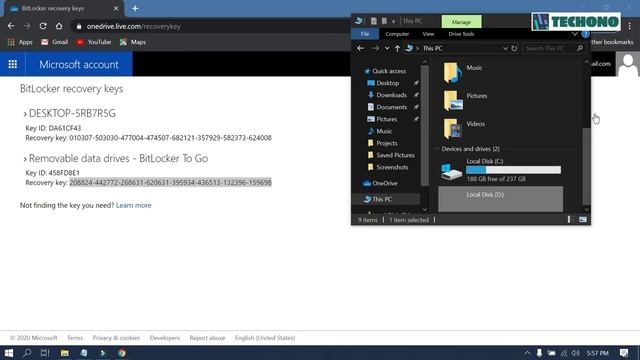This screenshot has height=360, width=640.
Task: Select Local Disk (C:) drive
Action: (501, 170)
